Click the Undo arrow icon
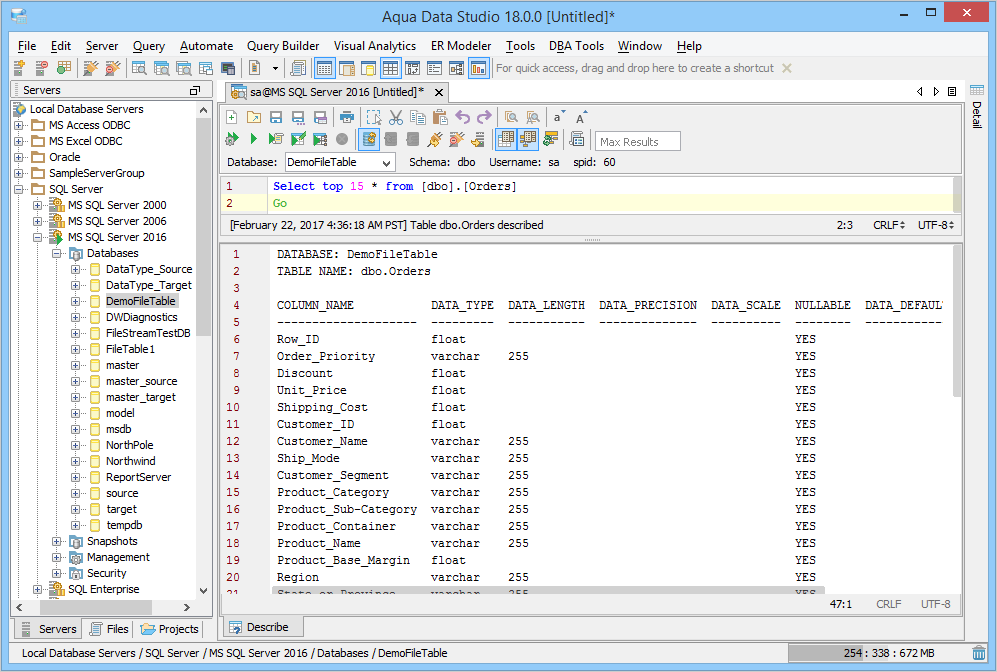 (463, 117)
